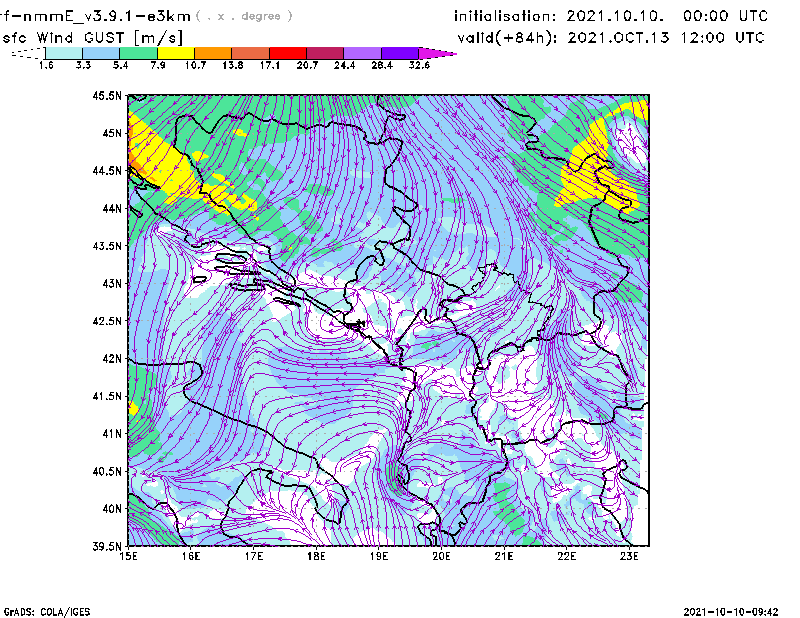
Task: Click the 'sfc Wind GUST [m/s]' title
Action: 92,38
